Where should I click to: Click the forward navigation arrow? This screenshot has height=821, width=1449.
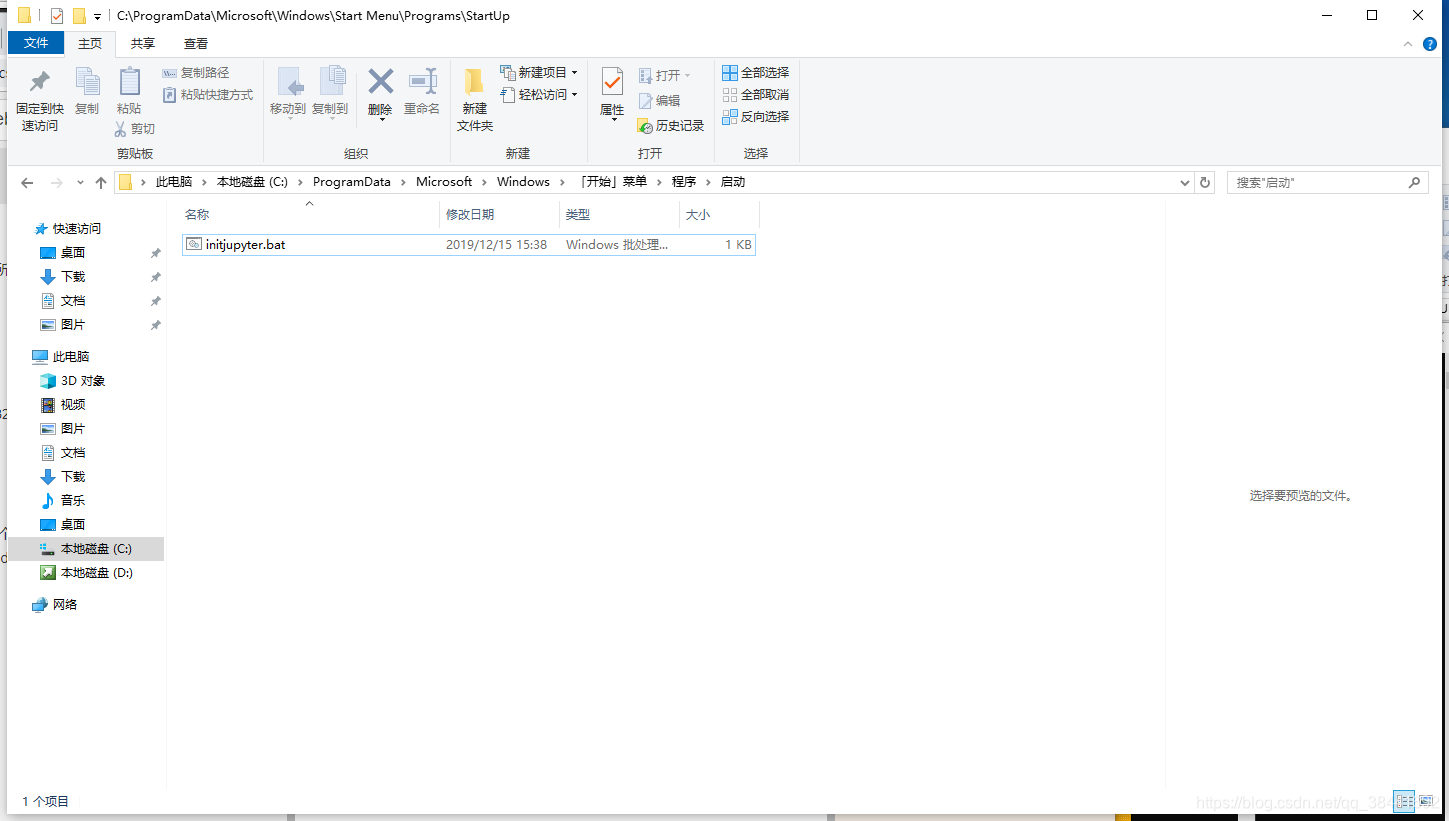tap(56, 183)
